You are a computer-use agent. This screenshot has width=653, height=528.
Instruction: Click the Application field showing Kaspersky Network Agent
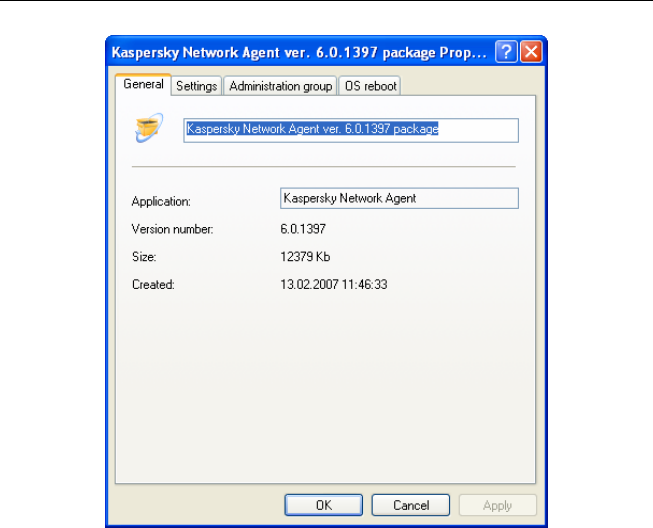tap(399, 198)
